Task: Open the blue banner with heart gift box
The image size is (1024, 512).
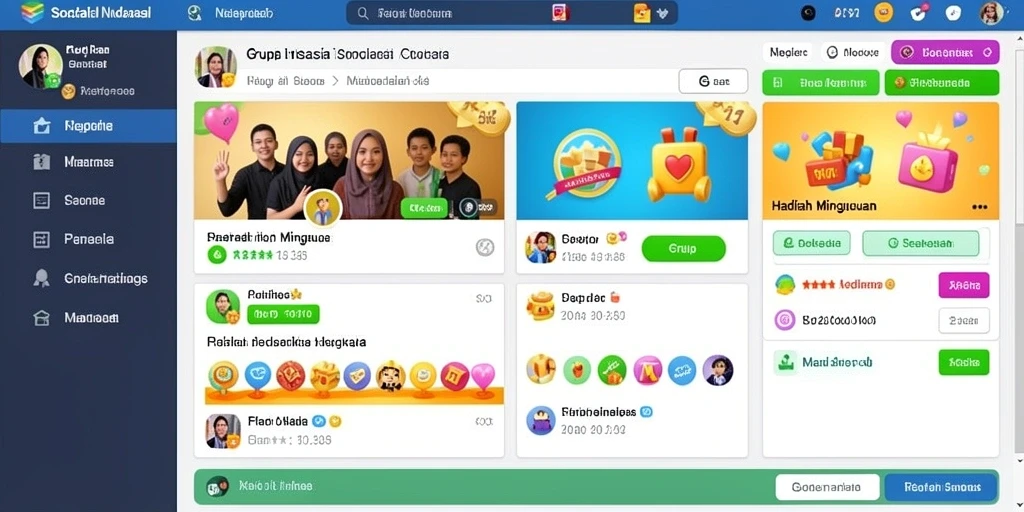Action: tap(632, 161)
